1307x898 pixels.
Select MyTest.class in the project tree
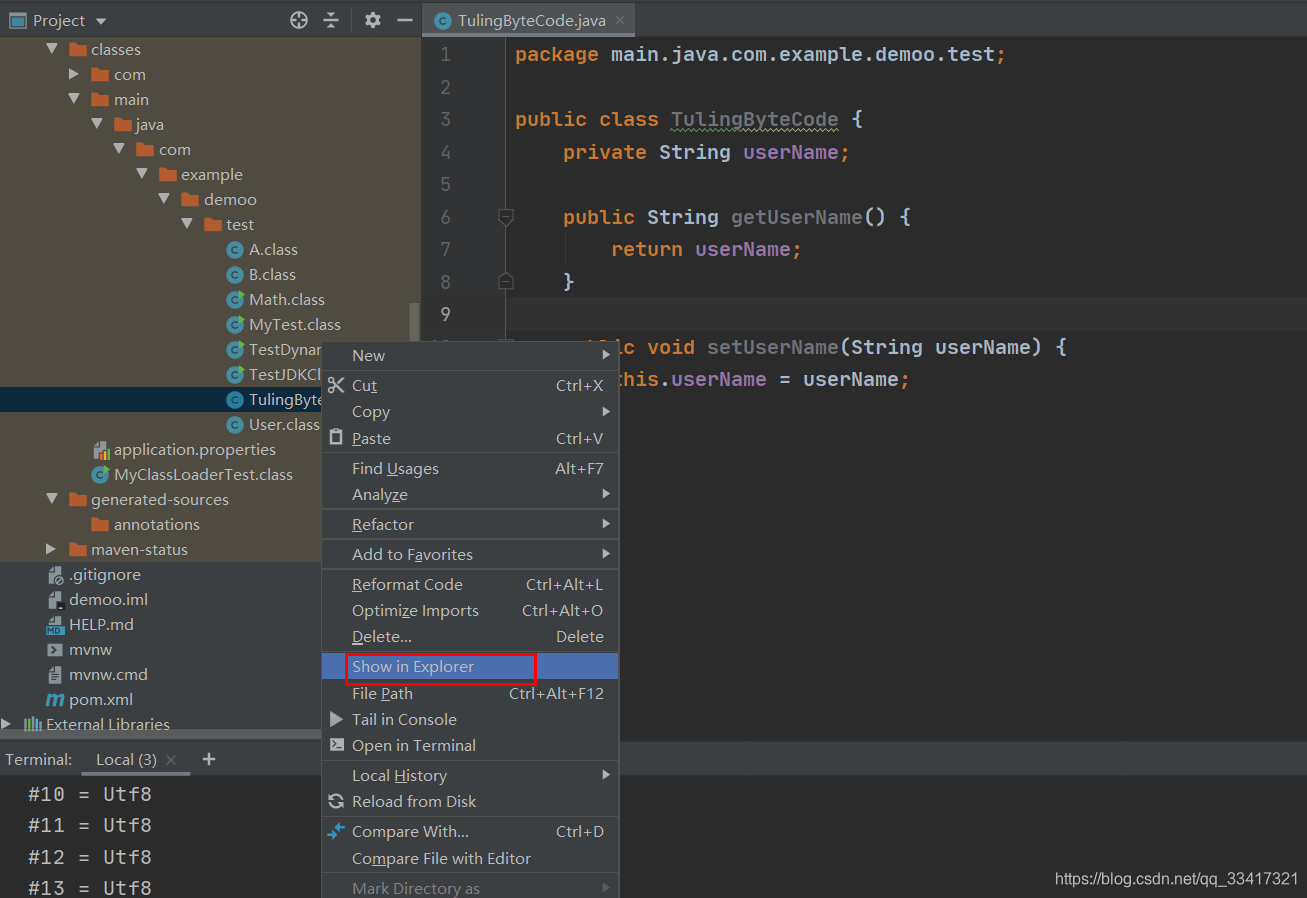[294, 324]
